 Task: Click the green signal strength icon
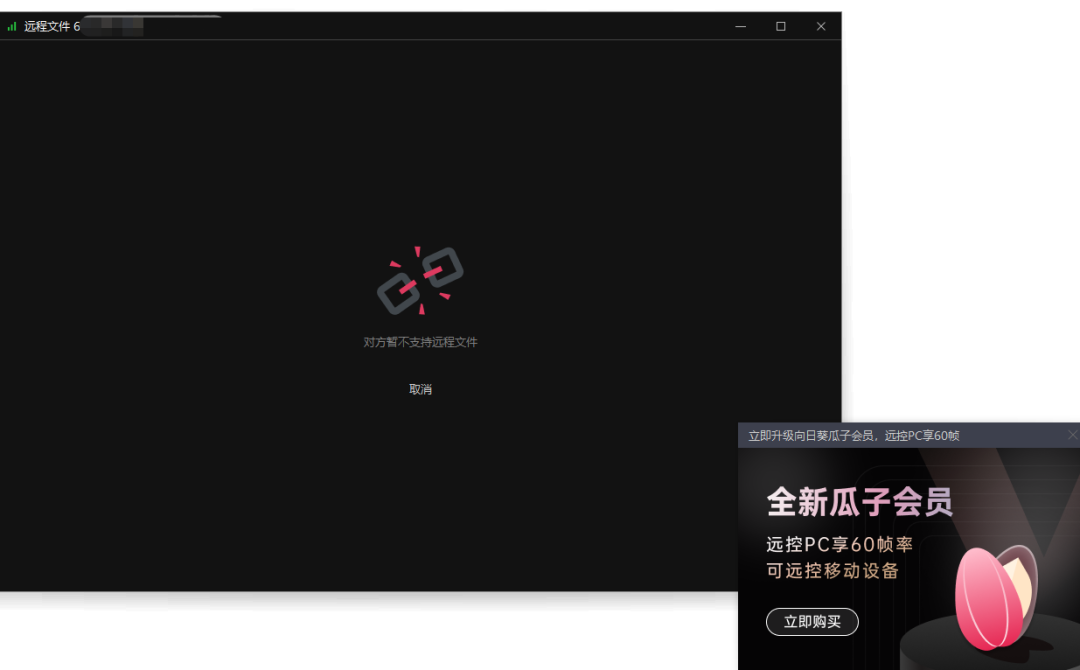pos(12,27)
